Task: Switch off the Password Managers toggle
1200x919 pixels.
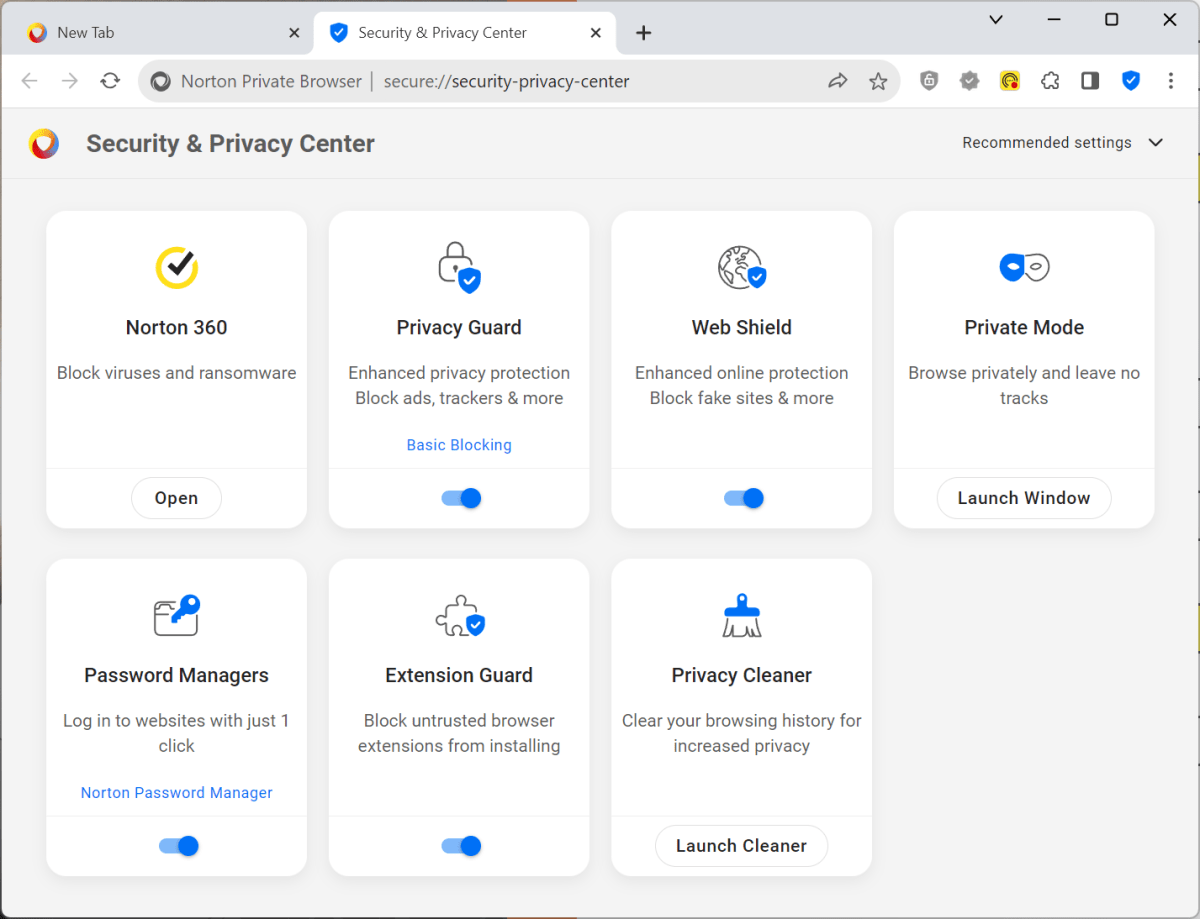Action: click(x=179, y=846)
